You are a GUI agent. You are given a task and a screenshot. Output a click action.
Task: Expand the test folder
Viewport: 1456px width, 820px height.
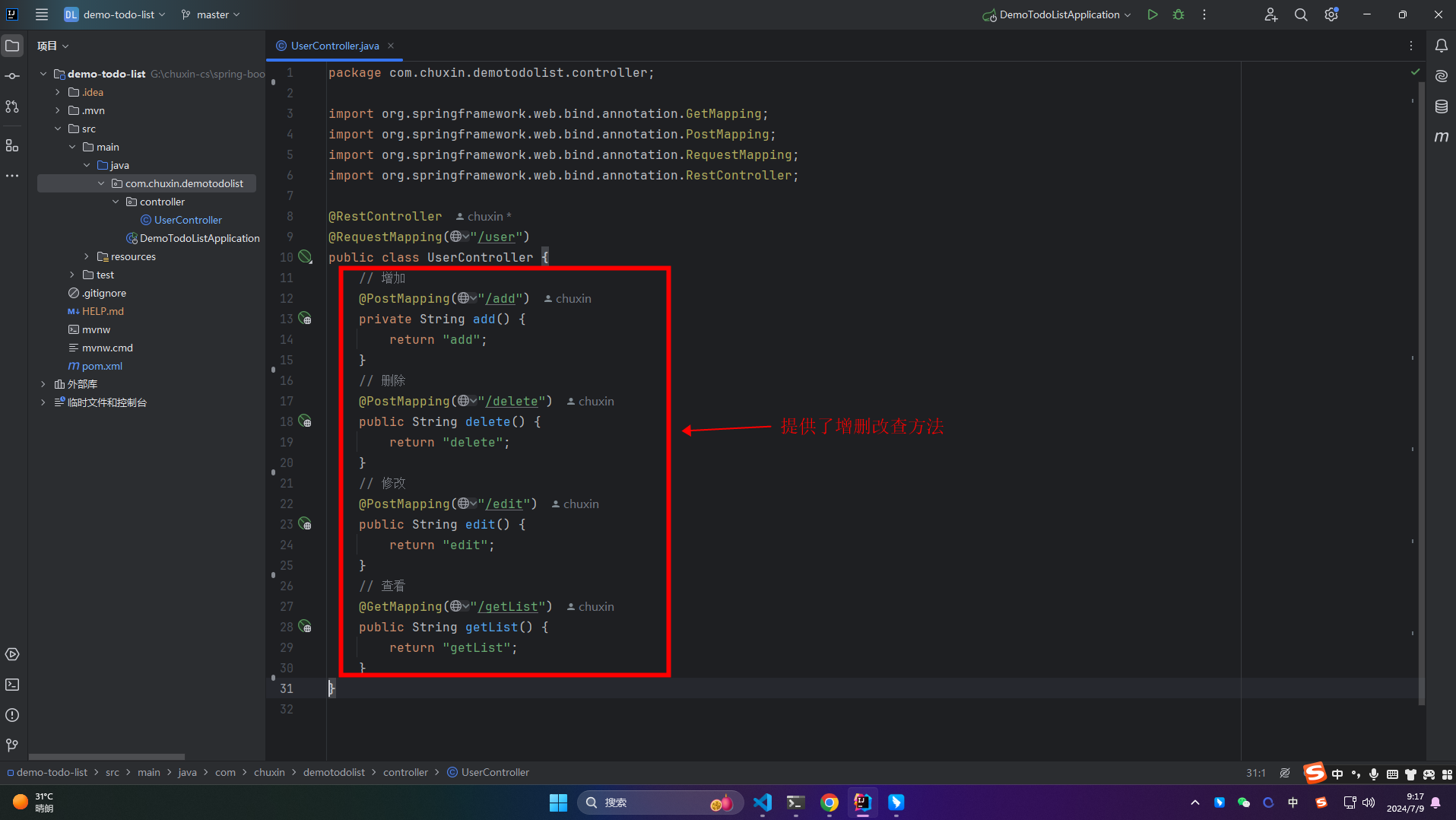coord(72,275)
